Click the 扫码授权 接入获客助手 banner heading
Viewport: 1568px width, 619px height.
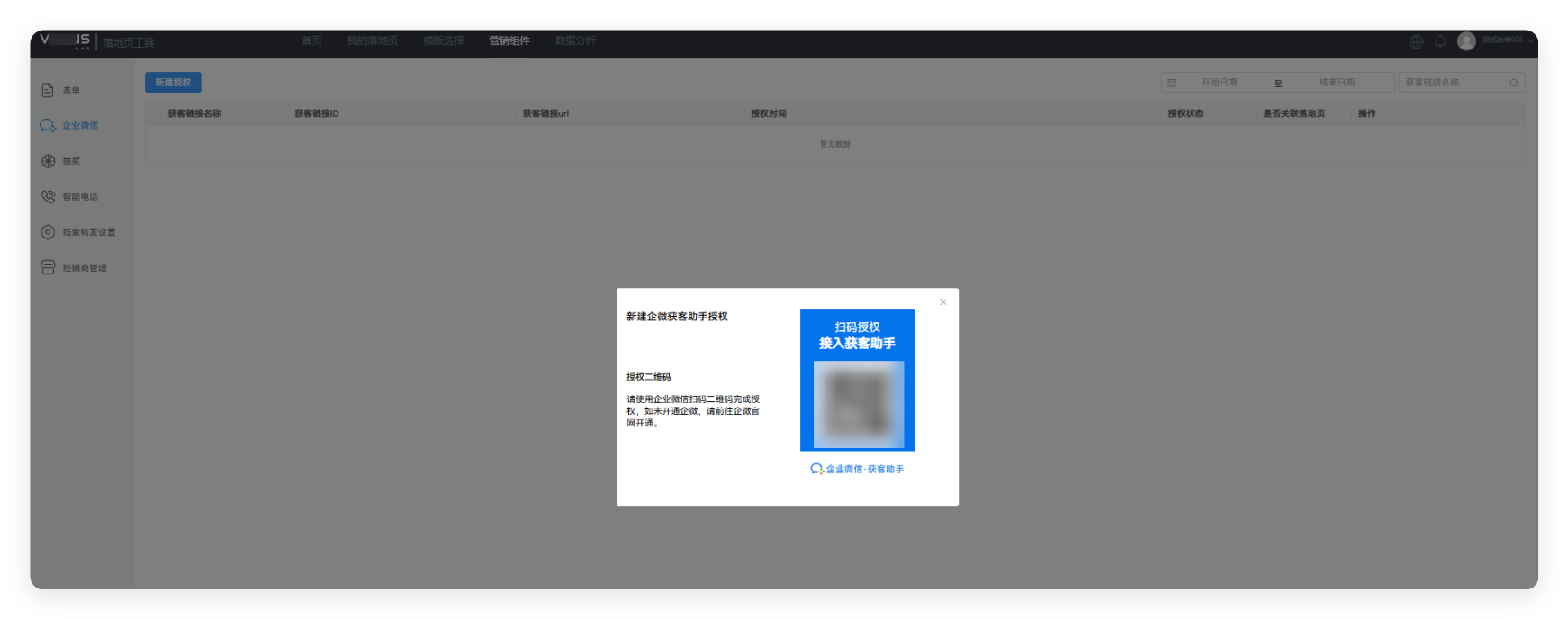click(x=857, y=336)
